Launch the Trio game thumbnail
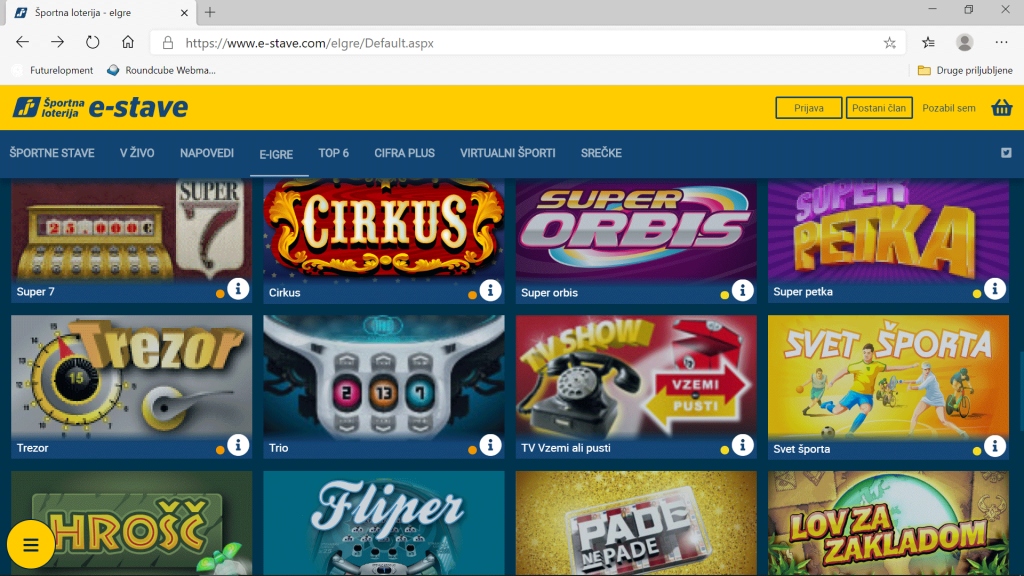1024x576 pixels. [x=384, y=376]
